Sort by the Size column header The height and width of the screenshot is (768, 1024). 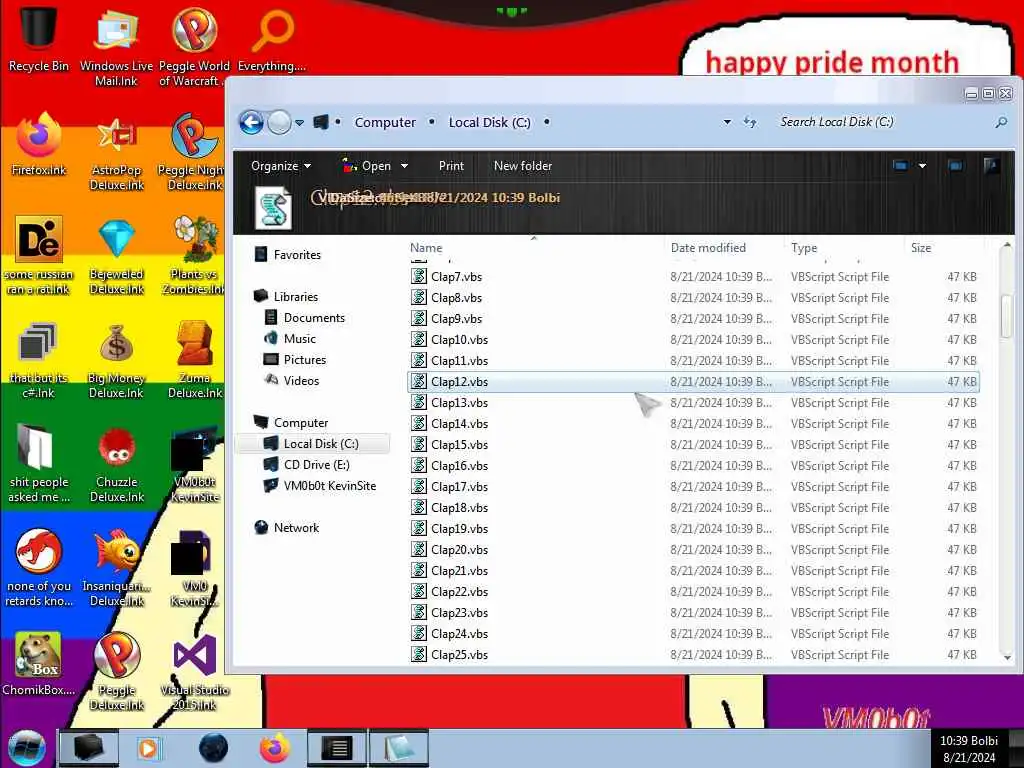click(x=921, y=248)
